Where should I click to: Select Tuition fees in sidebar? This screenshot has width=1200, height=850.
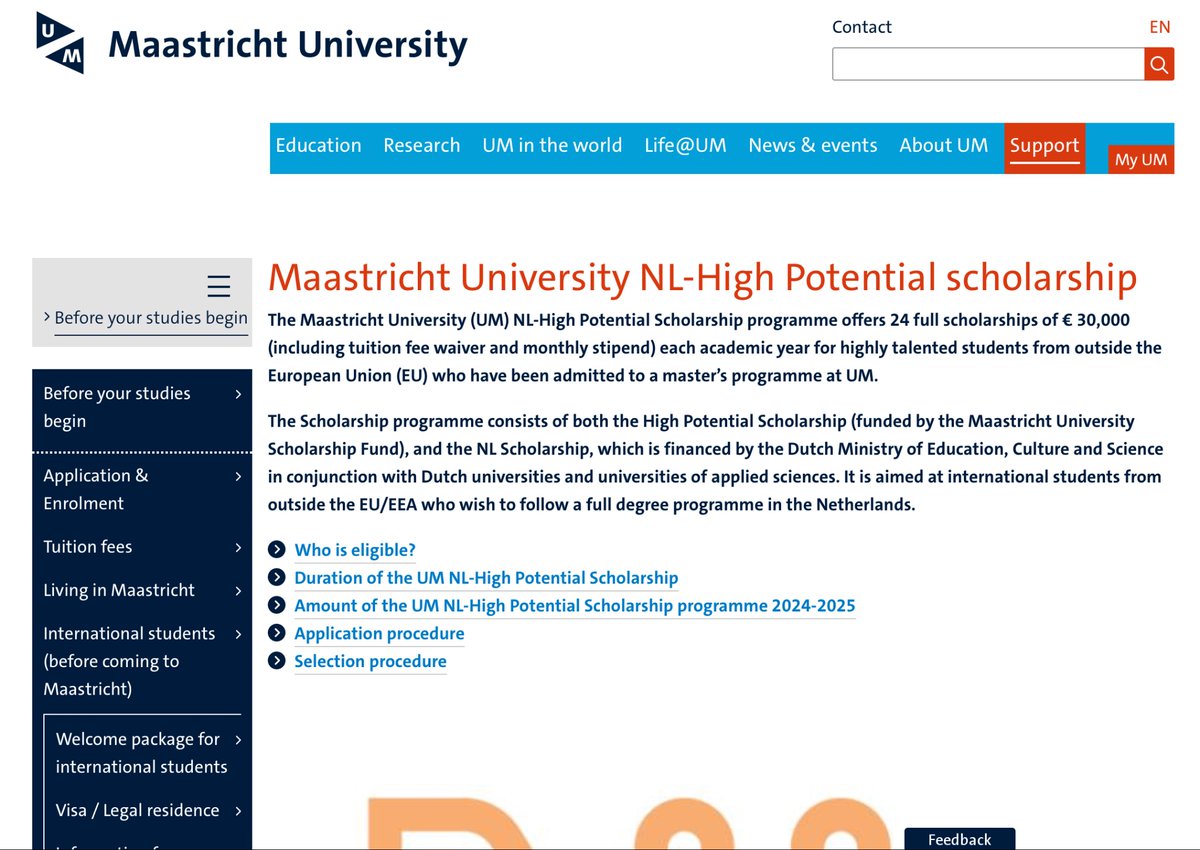point(88,547)
